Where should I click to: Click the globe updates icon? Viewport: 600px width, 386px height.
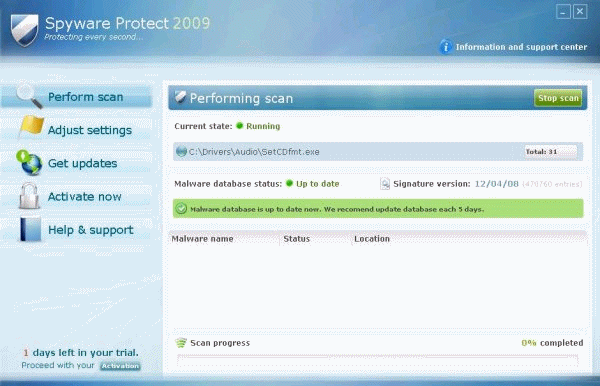[x=29, y=163]
